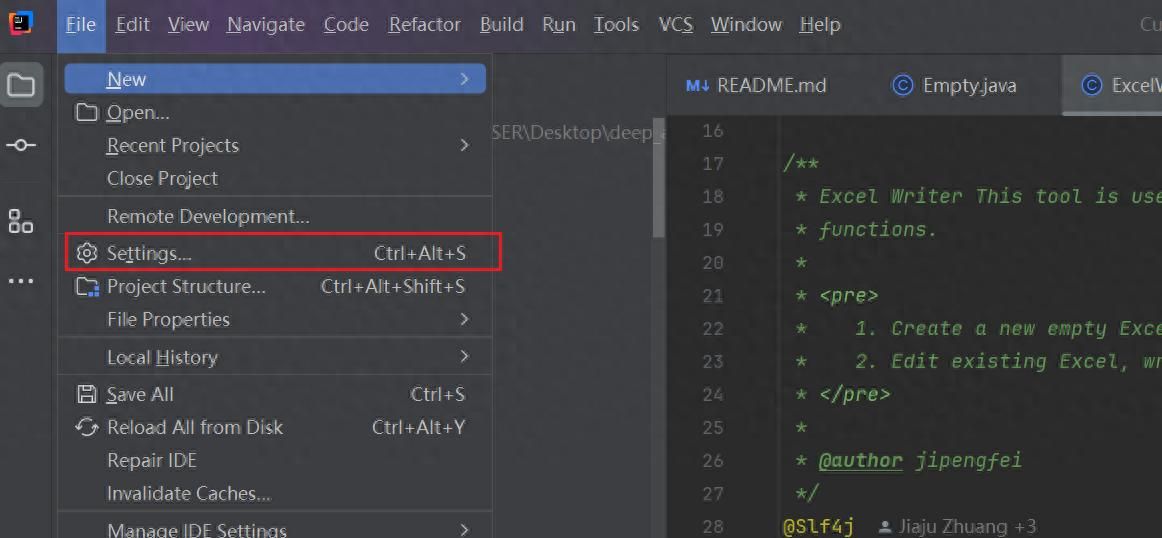Switch to the Empty.java tab
Viewport: 1162px width, 538px height.
tap(955, 85)
